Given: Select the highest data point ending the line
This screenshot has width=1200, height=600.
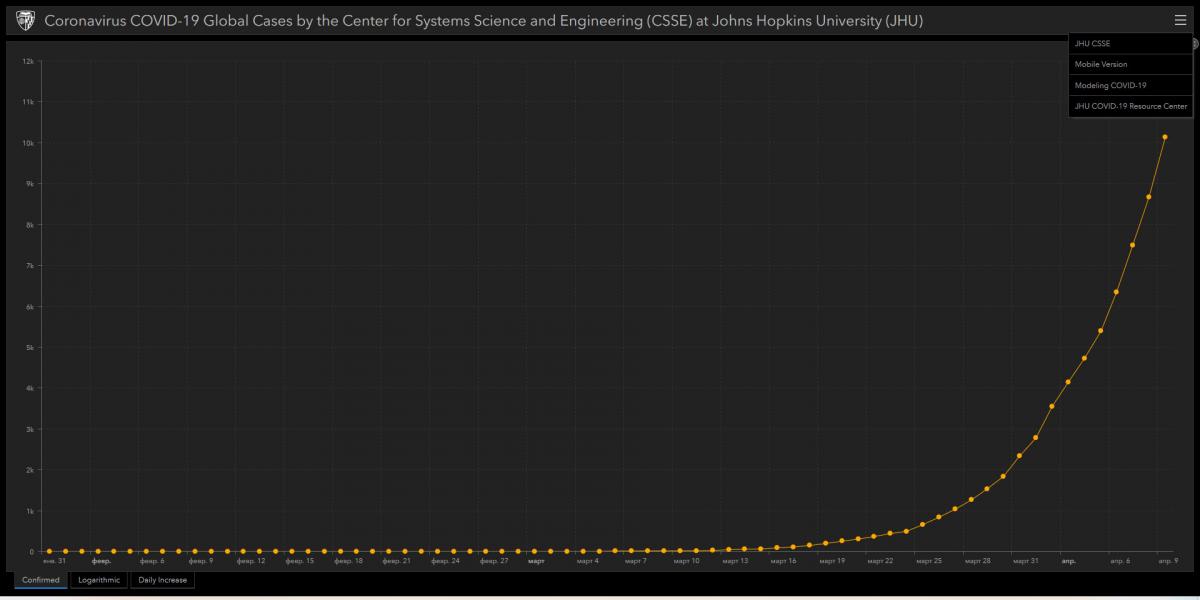Looking at the screenshot, I should 1165,137.
